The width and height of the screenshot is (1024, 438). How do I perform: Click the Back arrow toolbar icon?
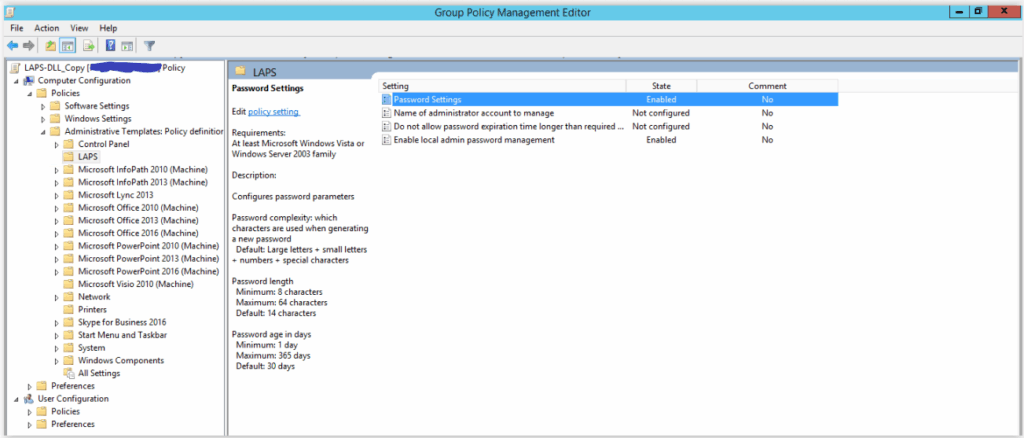(x=12, y=46)
